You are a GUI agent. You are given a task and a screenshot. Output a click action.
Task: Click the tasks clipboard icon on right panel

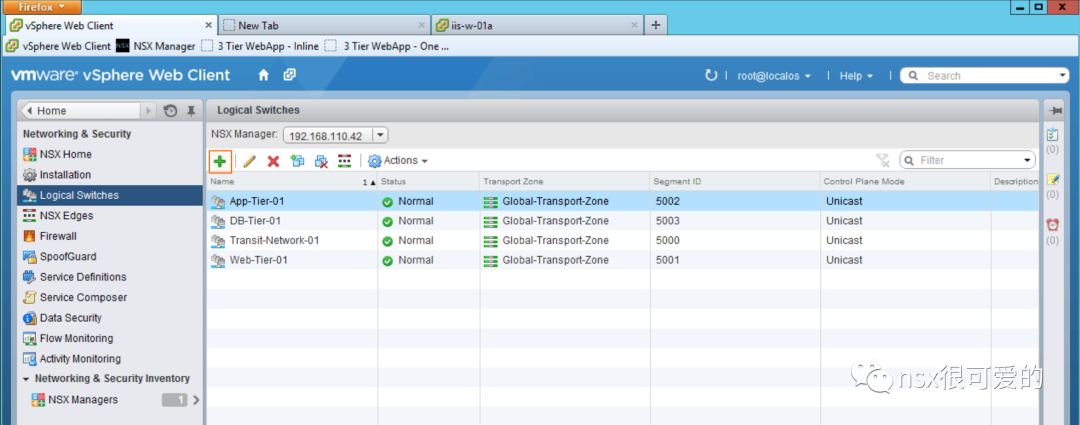1052,135
